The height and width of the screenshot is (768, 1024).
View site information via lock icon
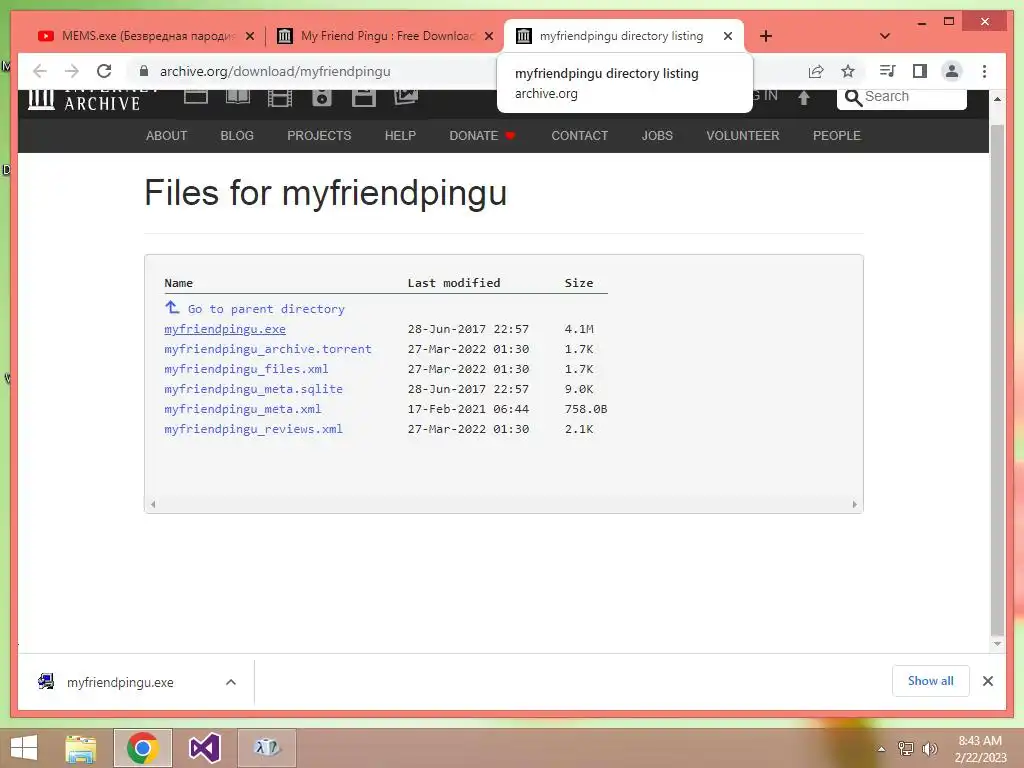[x=144, y=71]
